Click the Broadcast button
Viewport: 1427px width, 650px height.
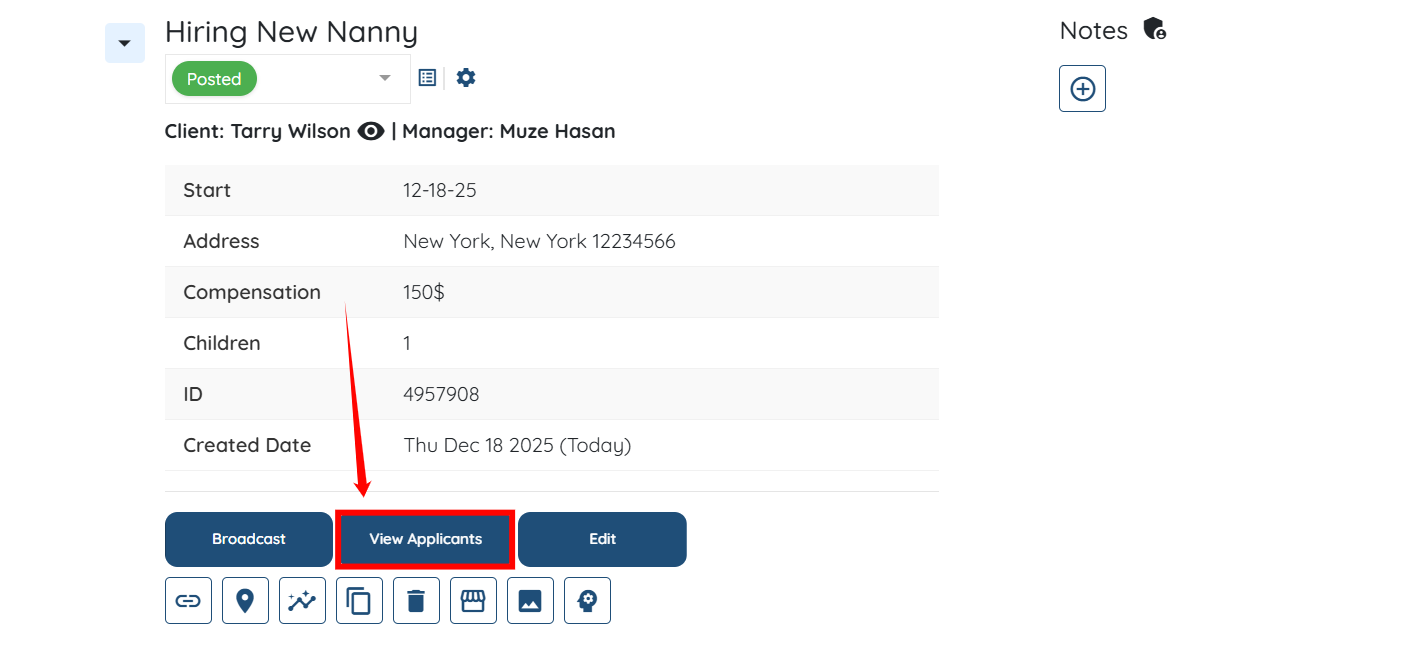click(x=249, y=539)
